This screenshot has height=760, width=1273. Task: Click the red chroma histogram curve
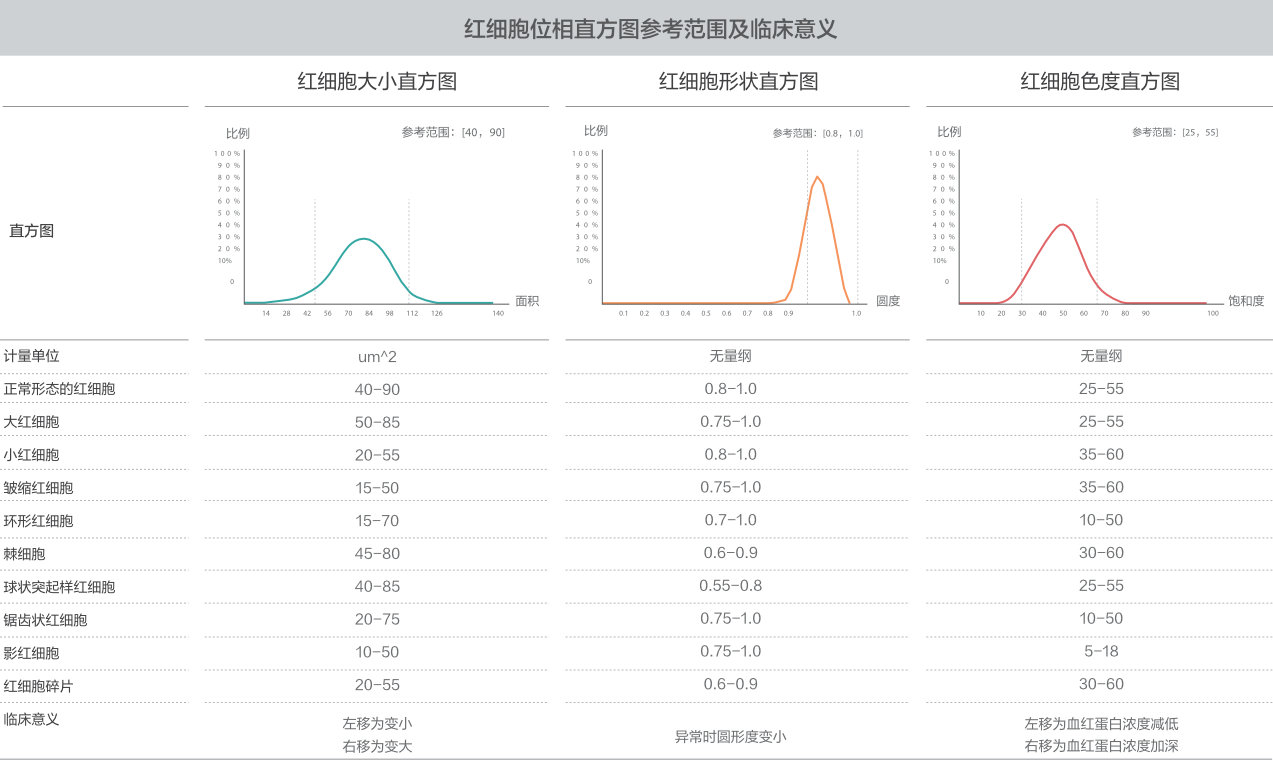(x=1064, y=225)
